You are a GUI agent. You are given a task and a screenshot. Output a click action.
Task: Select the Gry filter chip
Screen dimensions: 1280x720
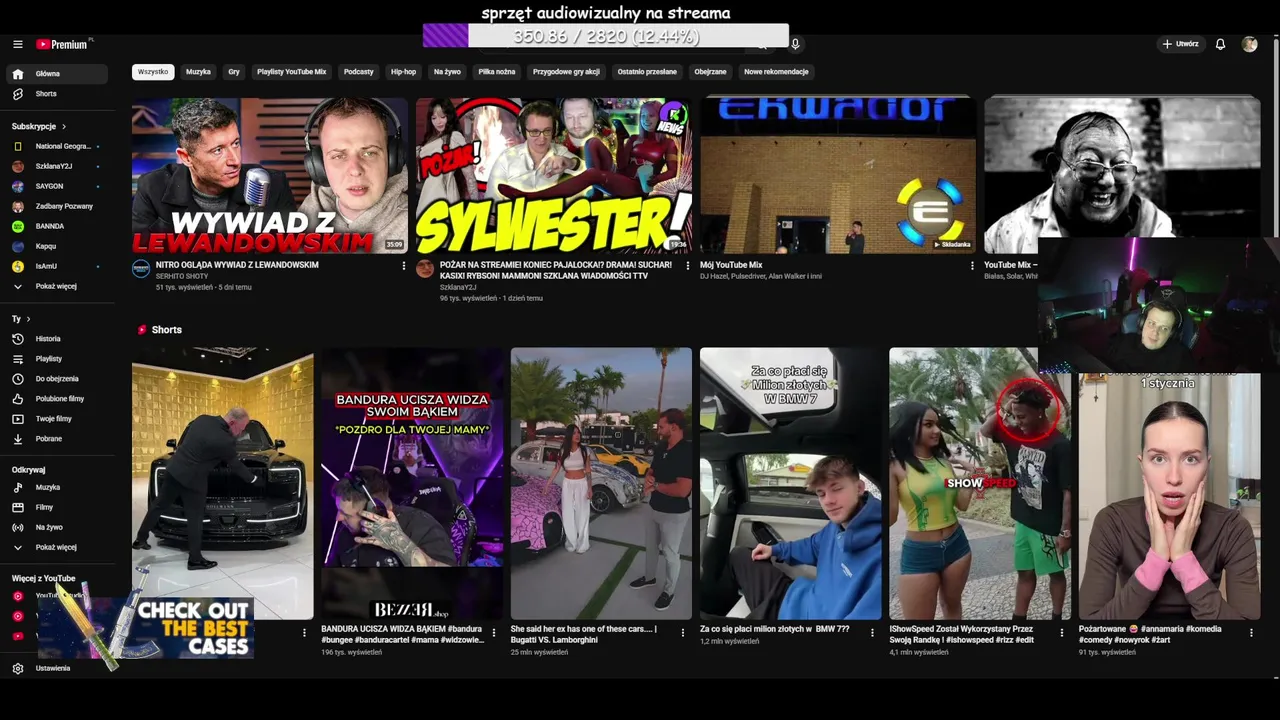coord(234,72)
